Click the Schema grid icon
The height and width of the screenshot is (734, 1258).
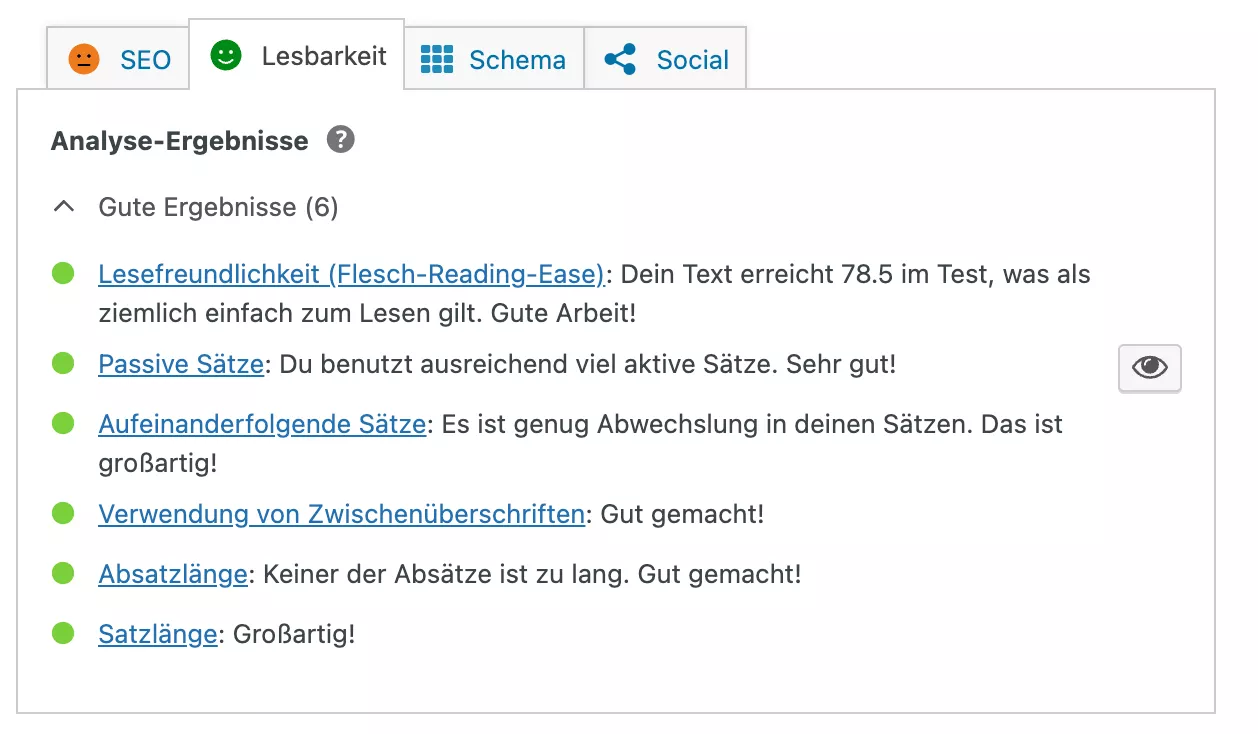coord(437,59)
